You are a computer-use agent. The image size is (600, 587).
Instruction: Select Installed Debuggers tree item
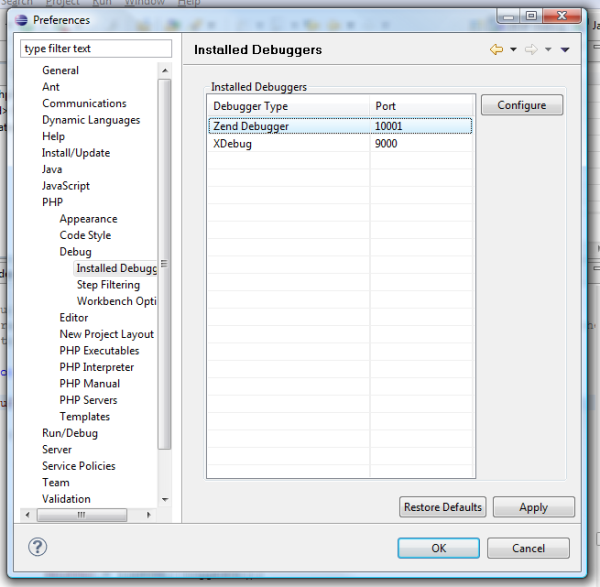pyautogui.click(x=116, y=268)
